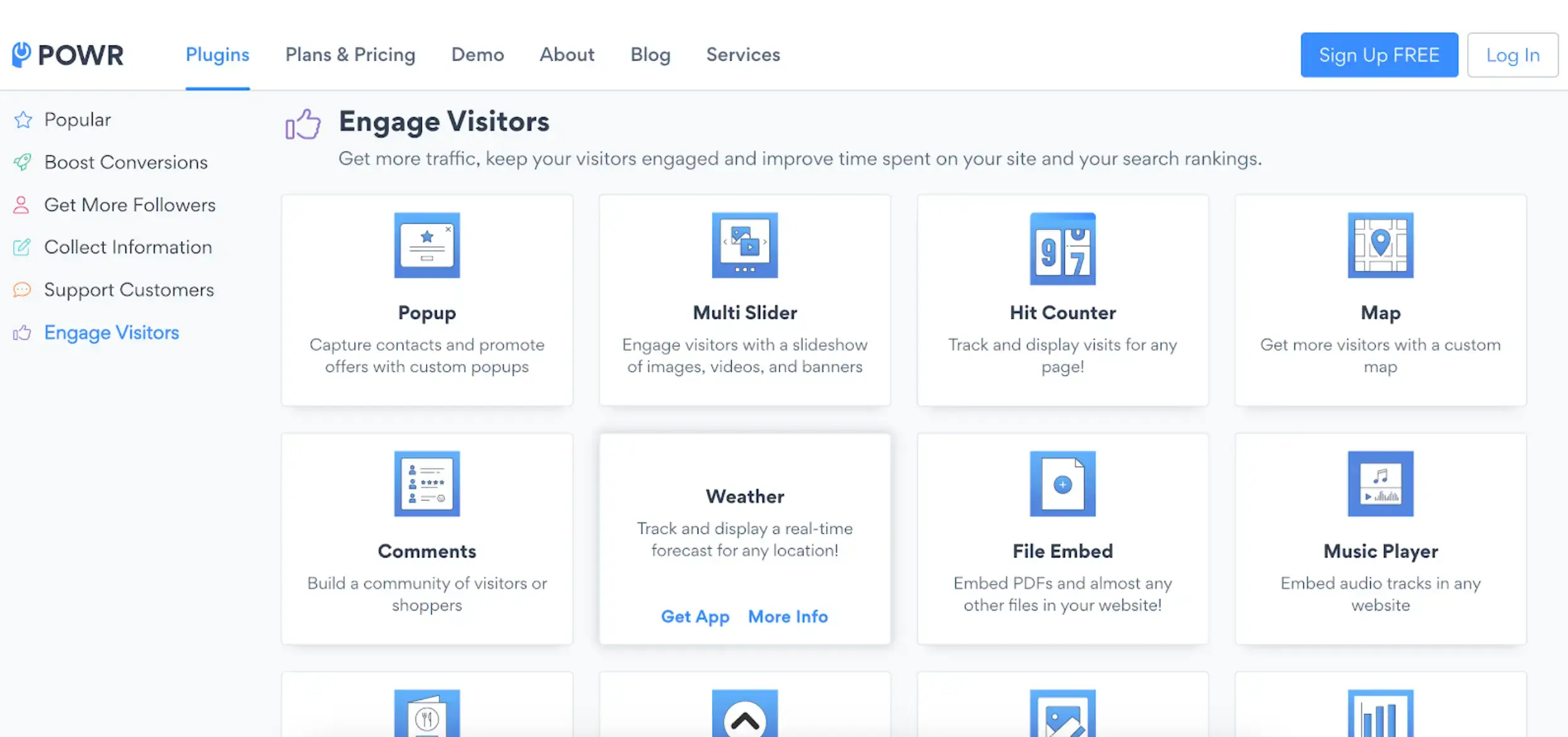This screenshot has width=1568, height=737.
Task: Click the File Embed plugin icon
Action: click(x=1063, y=484)
